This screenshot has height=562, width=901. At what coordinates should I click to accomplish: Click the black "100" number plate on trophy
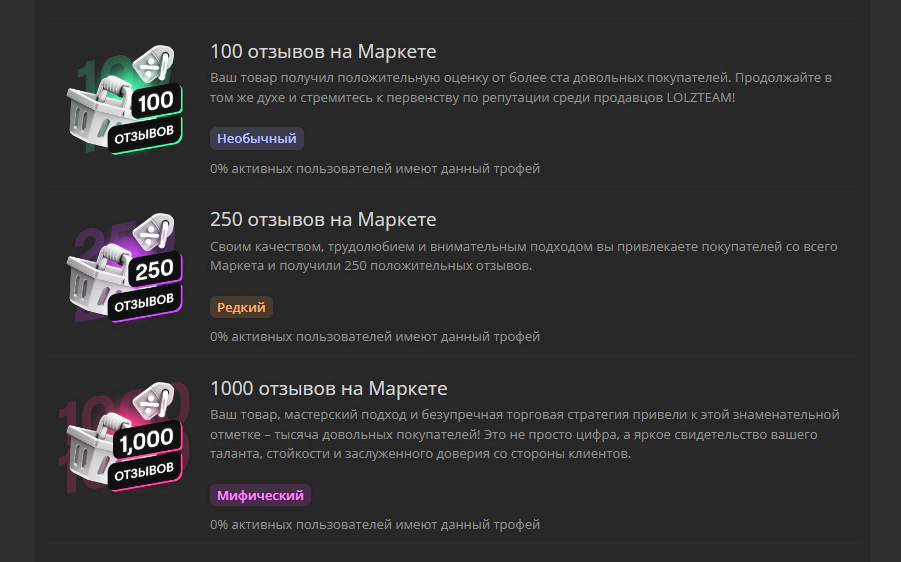point(155,101)
